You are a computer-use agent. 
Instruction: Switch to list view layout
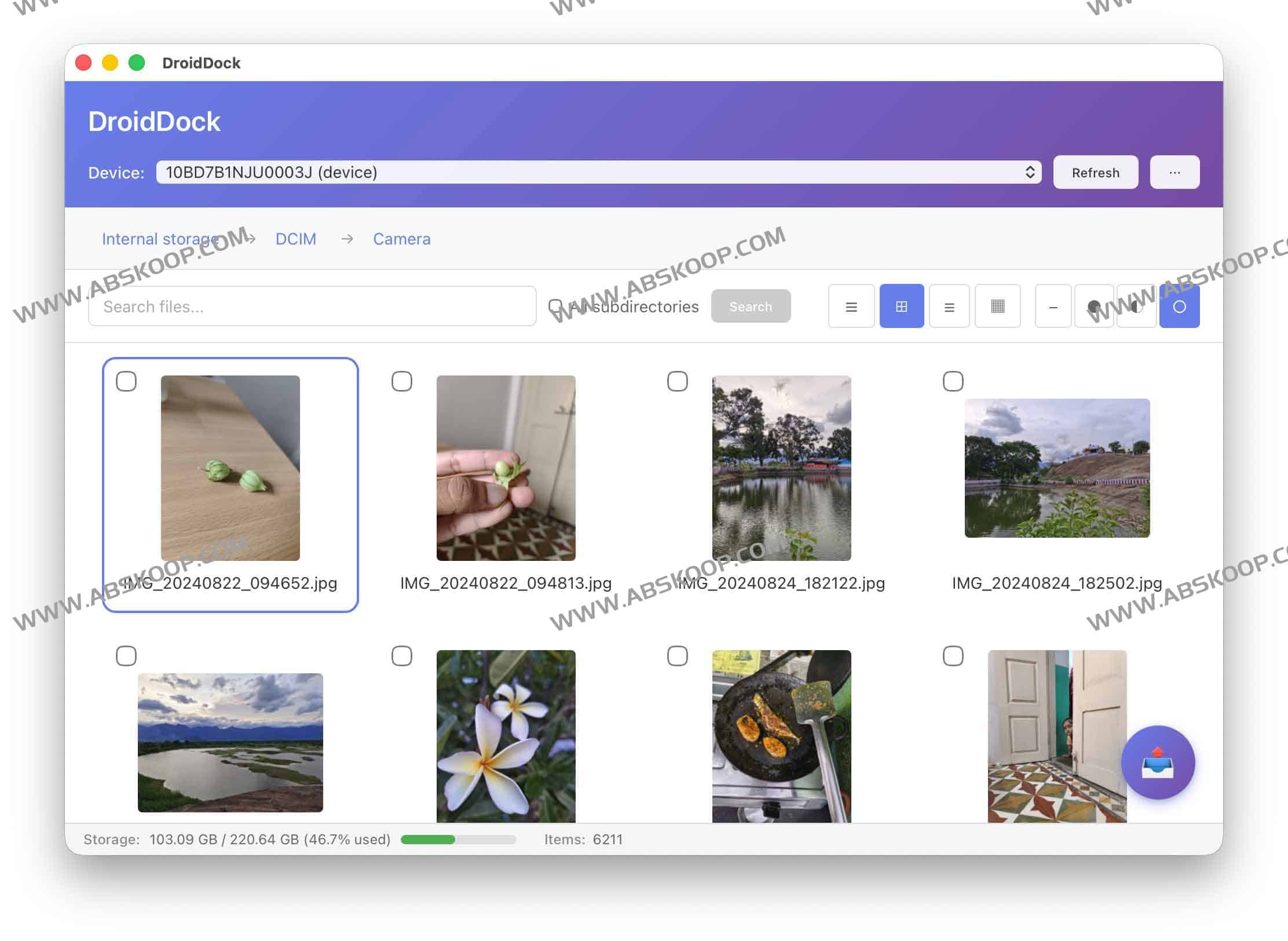[851, 306]
